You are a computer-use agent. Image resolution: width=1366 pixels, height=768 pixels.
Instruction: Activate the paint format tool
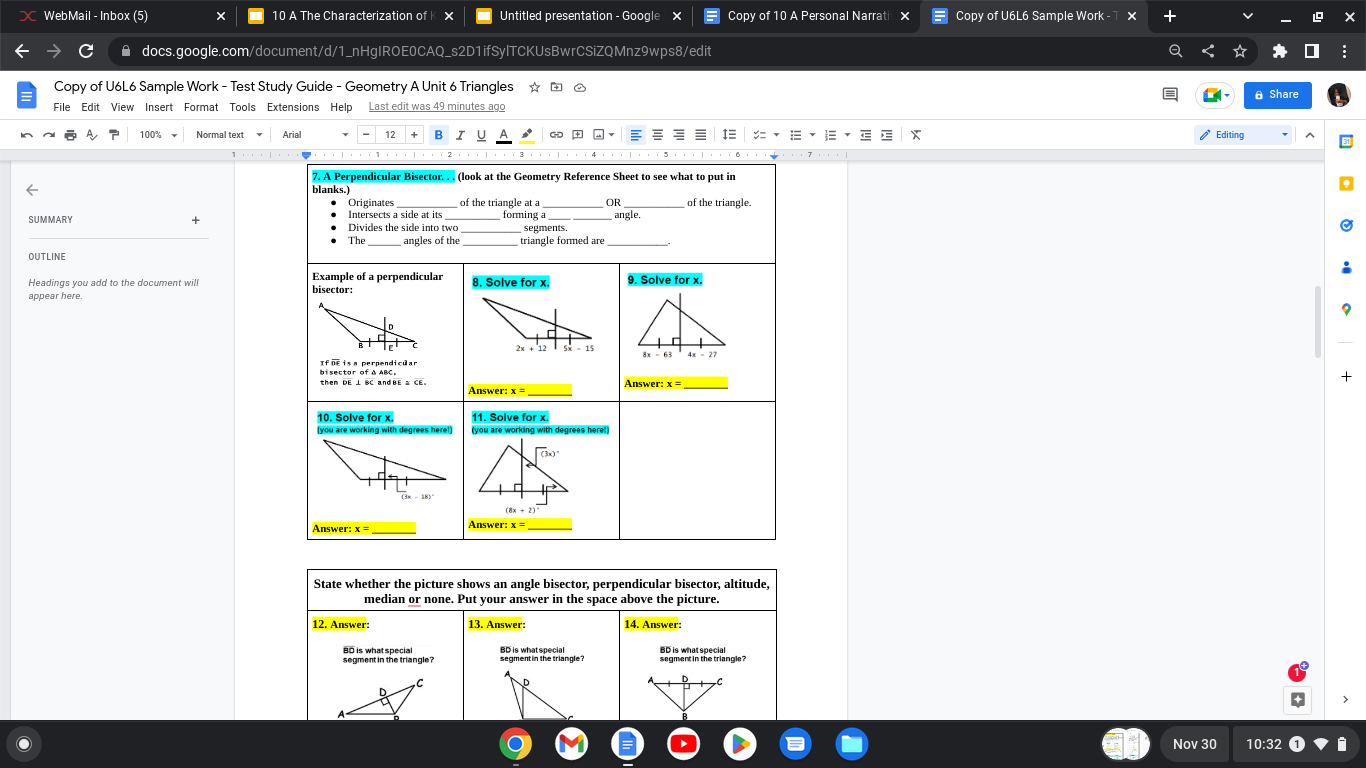114,135
